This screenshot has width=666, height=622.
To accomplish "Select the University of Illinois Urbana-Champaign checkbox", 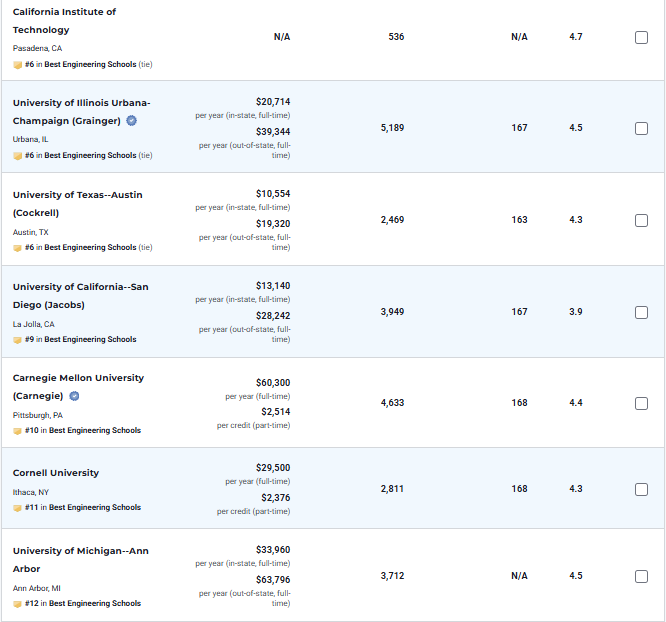I will [x=641, y=128].
